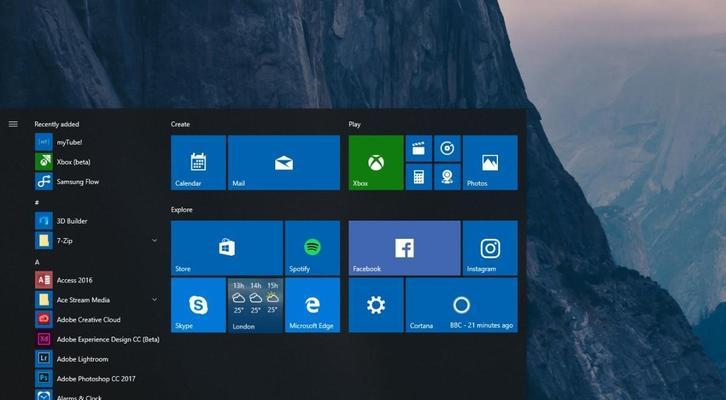The width and height of the screenshot is (726, 400).
Task: Open the Instagram tile
Action: 490,248
